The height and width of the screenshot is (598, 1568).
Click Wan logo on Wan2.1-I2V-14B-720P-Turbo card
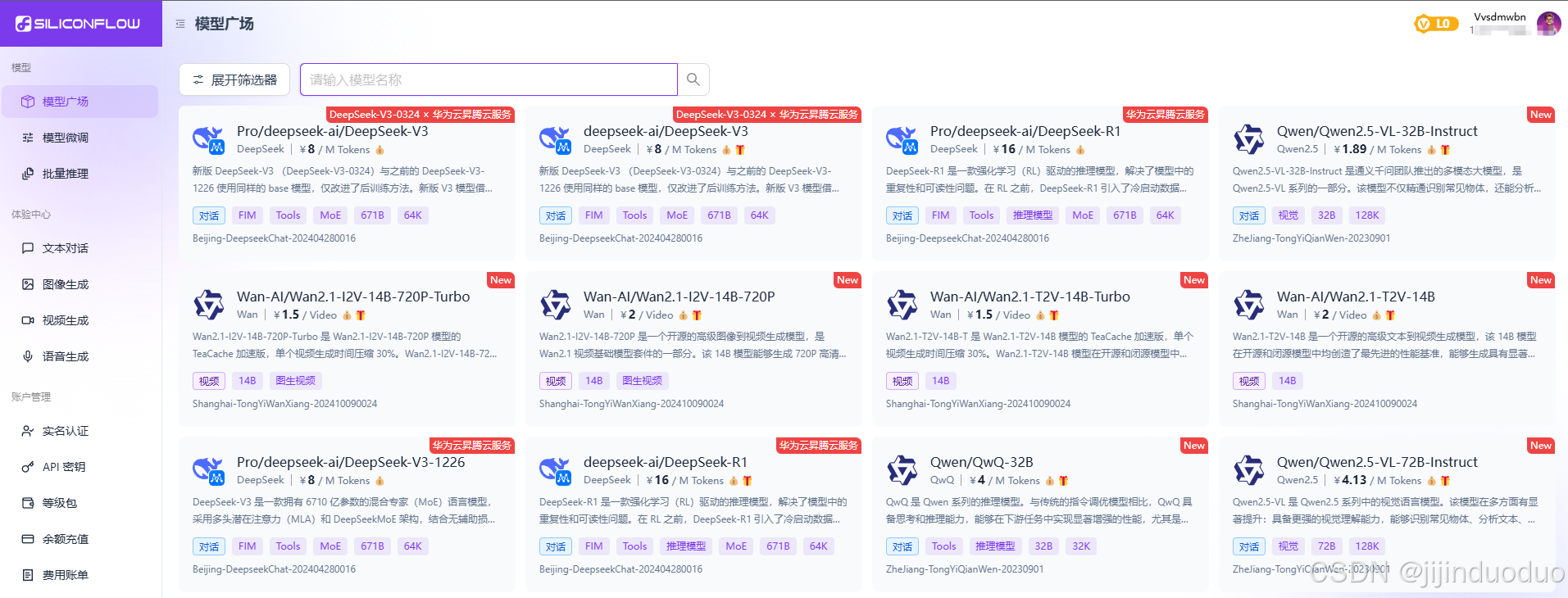tap(209, 306)
